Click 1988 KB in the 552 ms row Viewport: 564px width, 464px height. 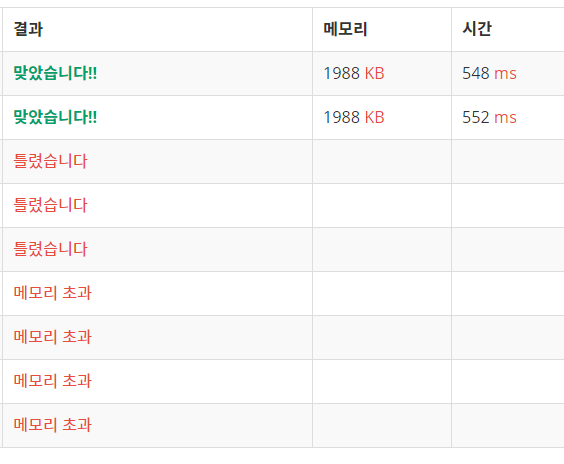(354, 117)
